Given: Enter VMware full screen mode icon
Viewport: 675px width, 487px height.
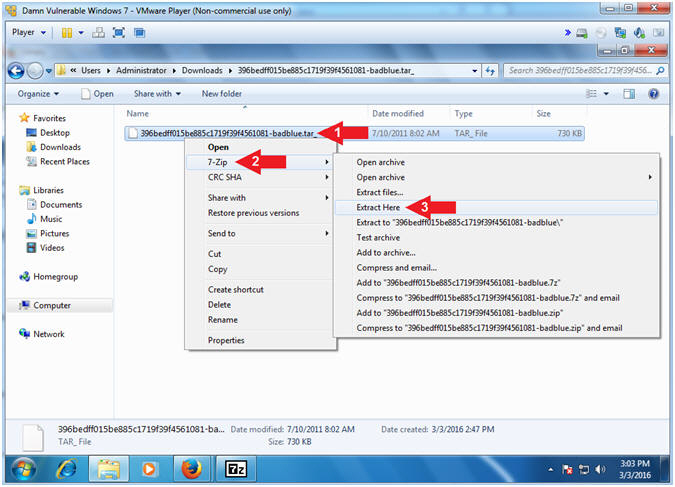Looking at the screenshot, I should 119,33.
